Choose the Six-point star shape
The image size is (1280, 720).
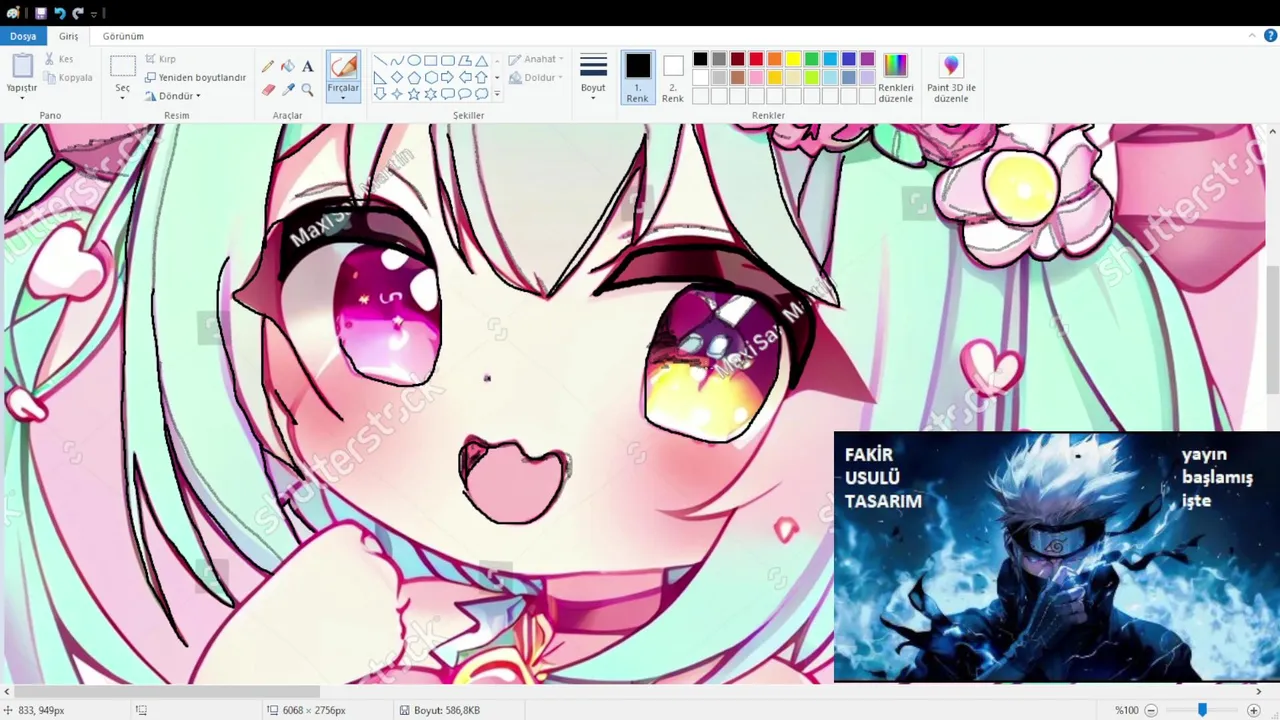pos(431,94)
